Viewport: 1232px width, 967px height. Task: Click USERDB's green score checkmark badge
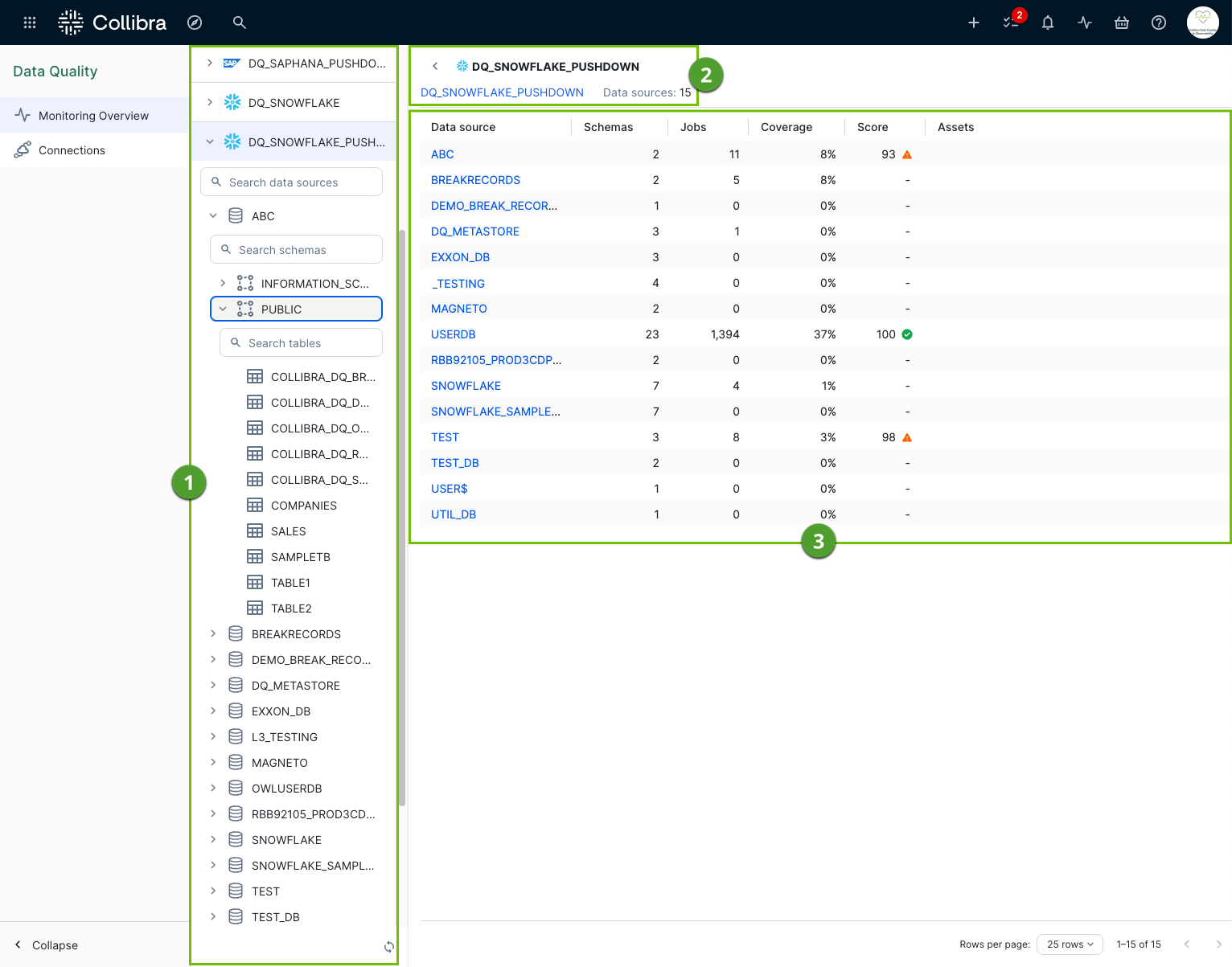click(x=908, y=334)
